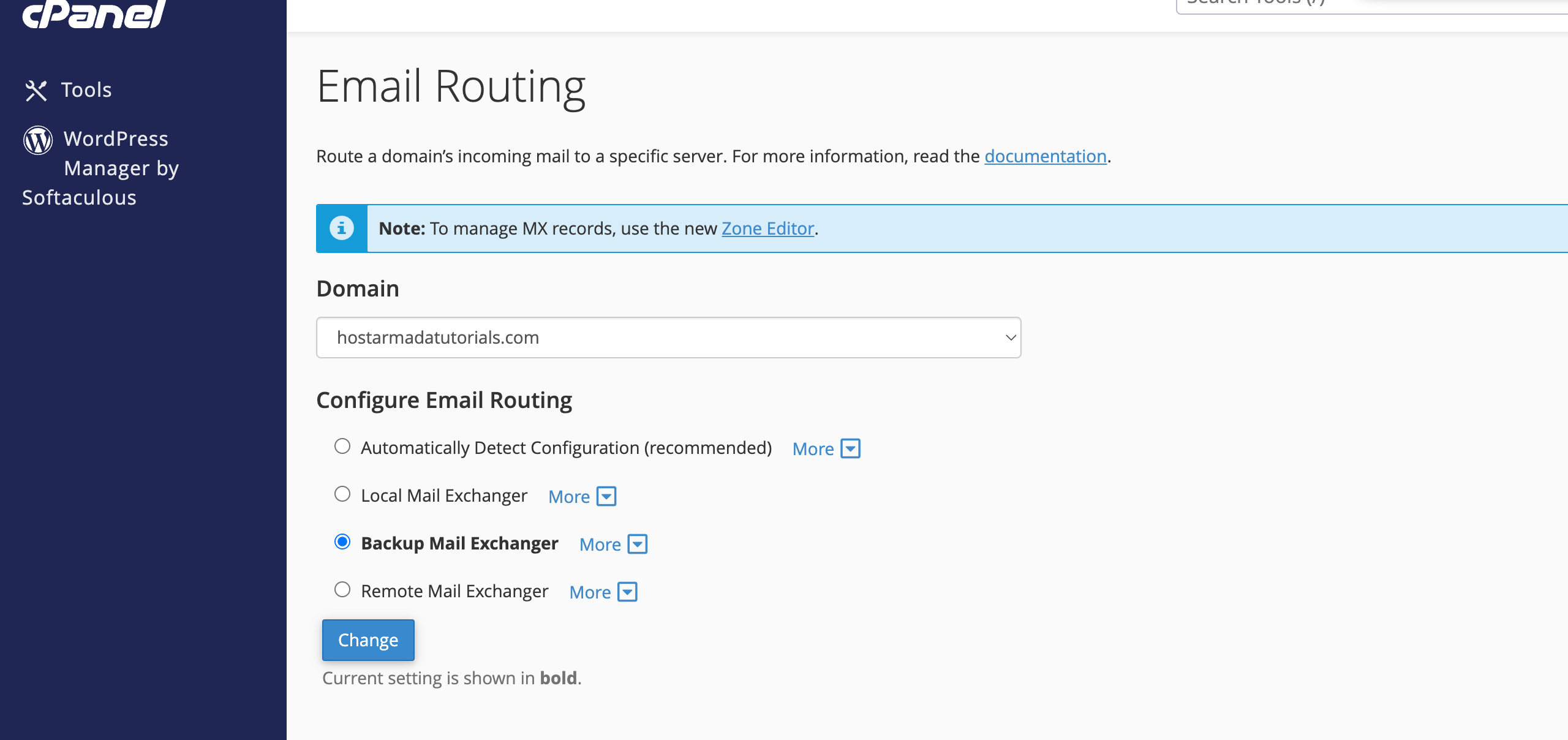Image resolution: width=1568 pixels, height=740 pixels.
Task: Click the Tools wrench icon in sidebar
Action: click(x=36, y=91)
